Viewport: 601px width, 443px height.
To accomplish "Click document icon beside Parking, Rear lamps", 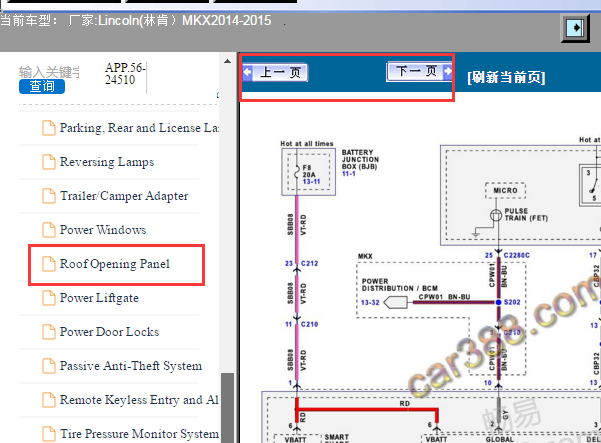I will pos(49,128).
